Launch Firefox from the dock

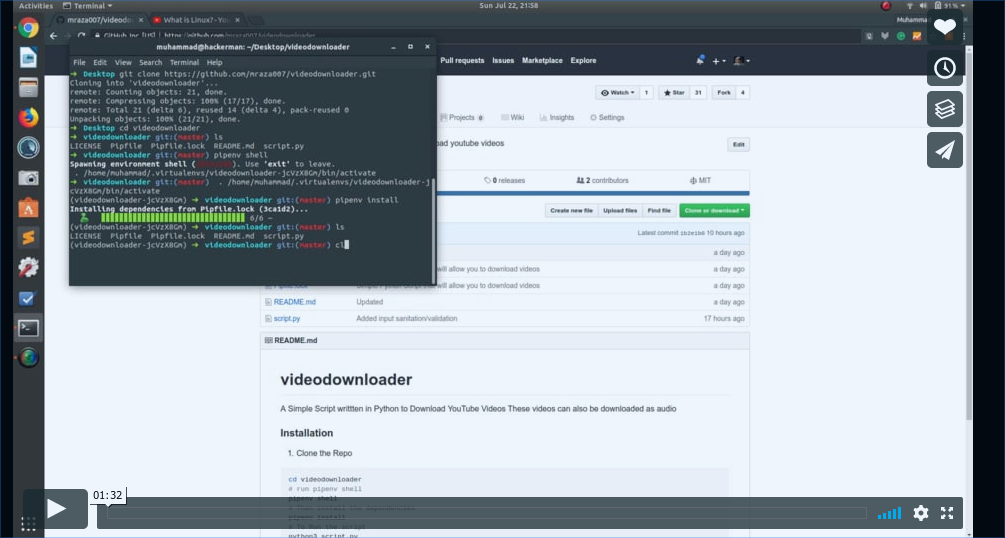click(x=28, y=117)
